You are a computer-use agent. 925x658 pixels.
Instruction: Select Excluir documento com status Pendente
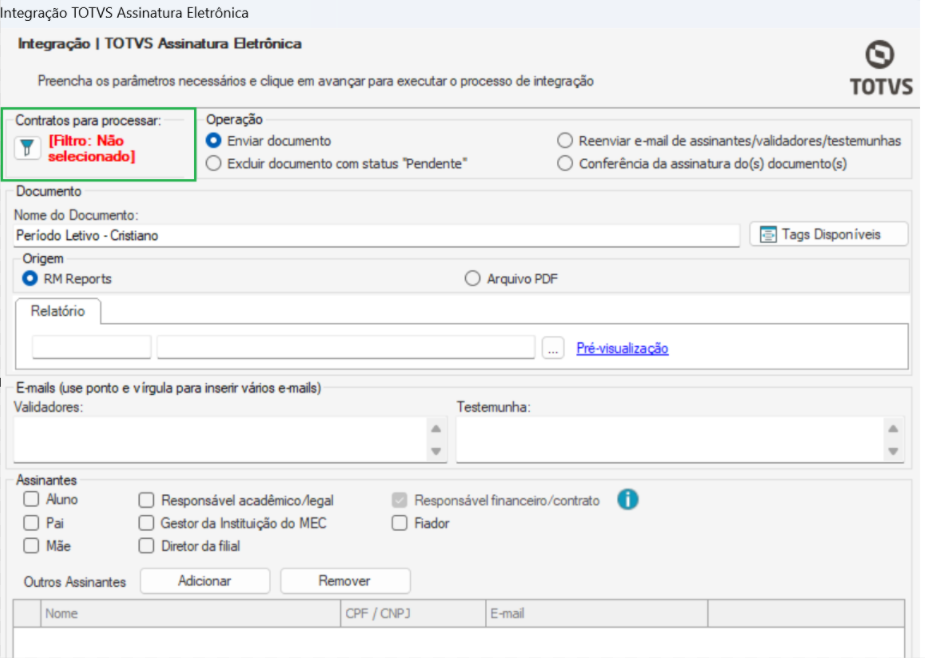click(214, 163)
